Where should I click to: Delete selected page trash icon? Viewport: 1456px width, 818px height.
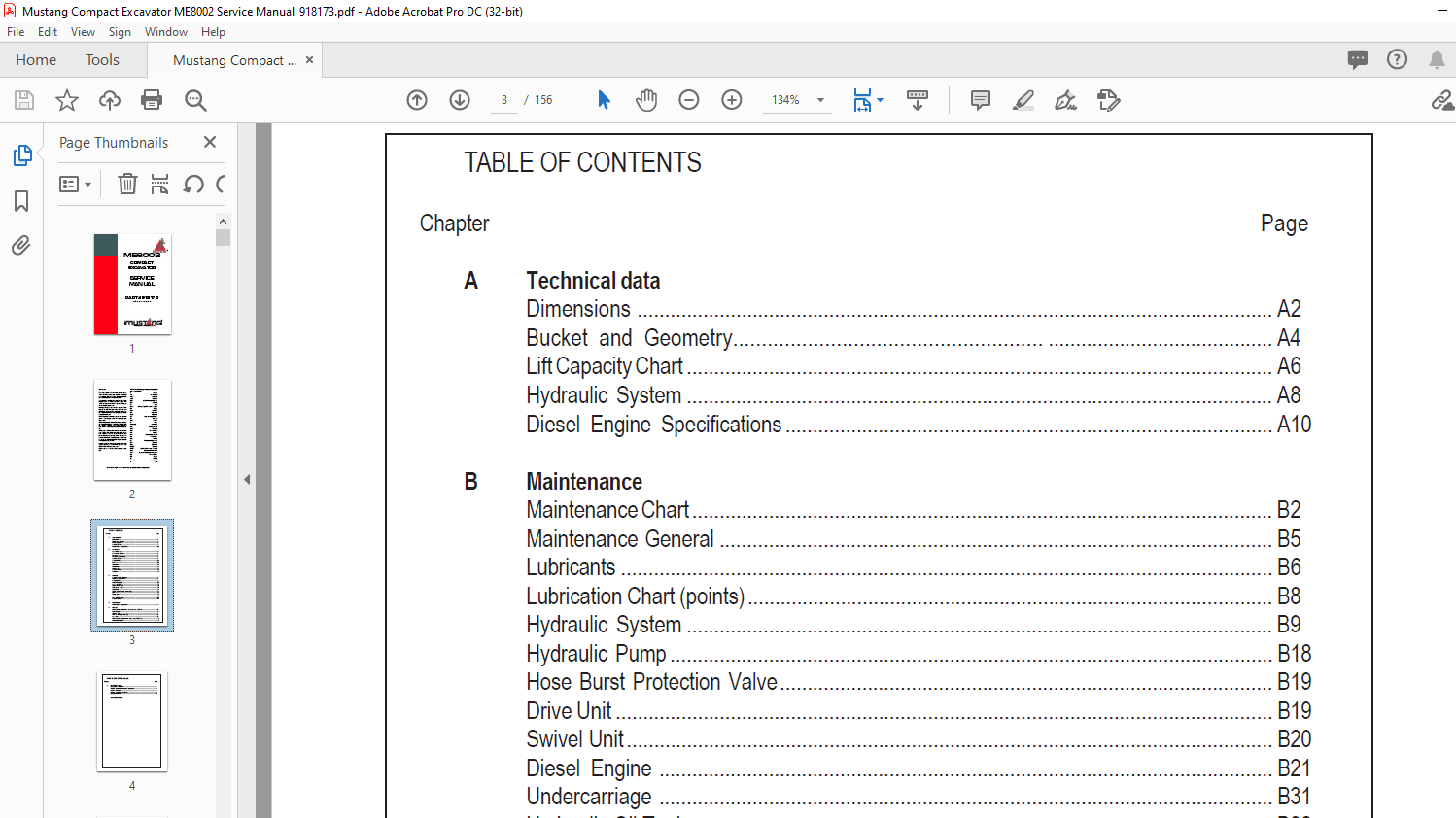pos(127,184)
